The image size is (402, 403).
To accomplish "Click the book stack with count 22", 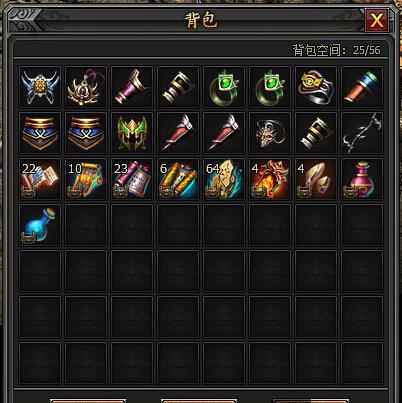I will 40,179.
